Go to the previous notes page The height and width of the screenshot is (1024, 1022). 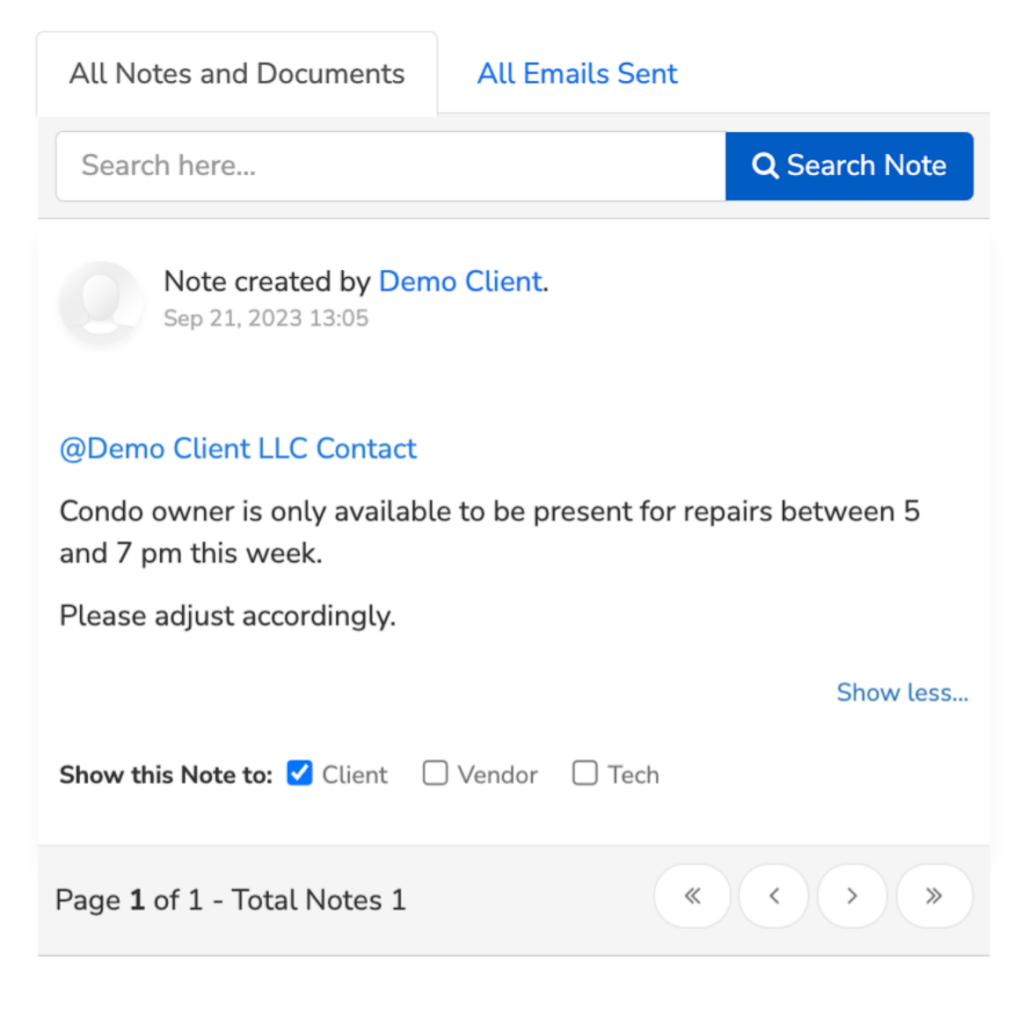(x=774, y=896)
